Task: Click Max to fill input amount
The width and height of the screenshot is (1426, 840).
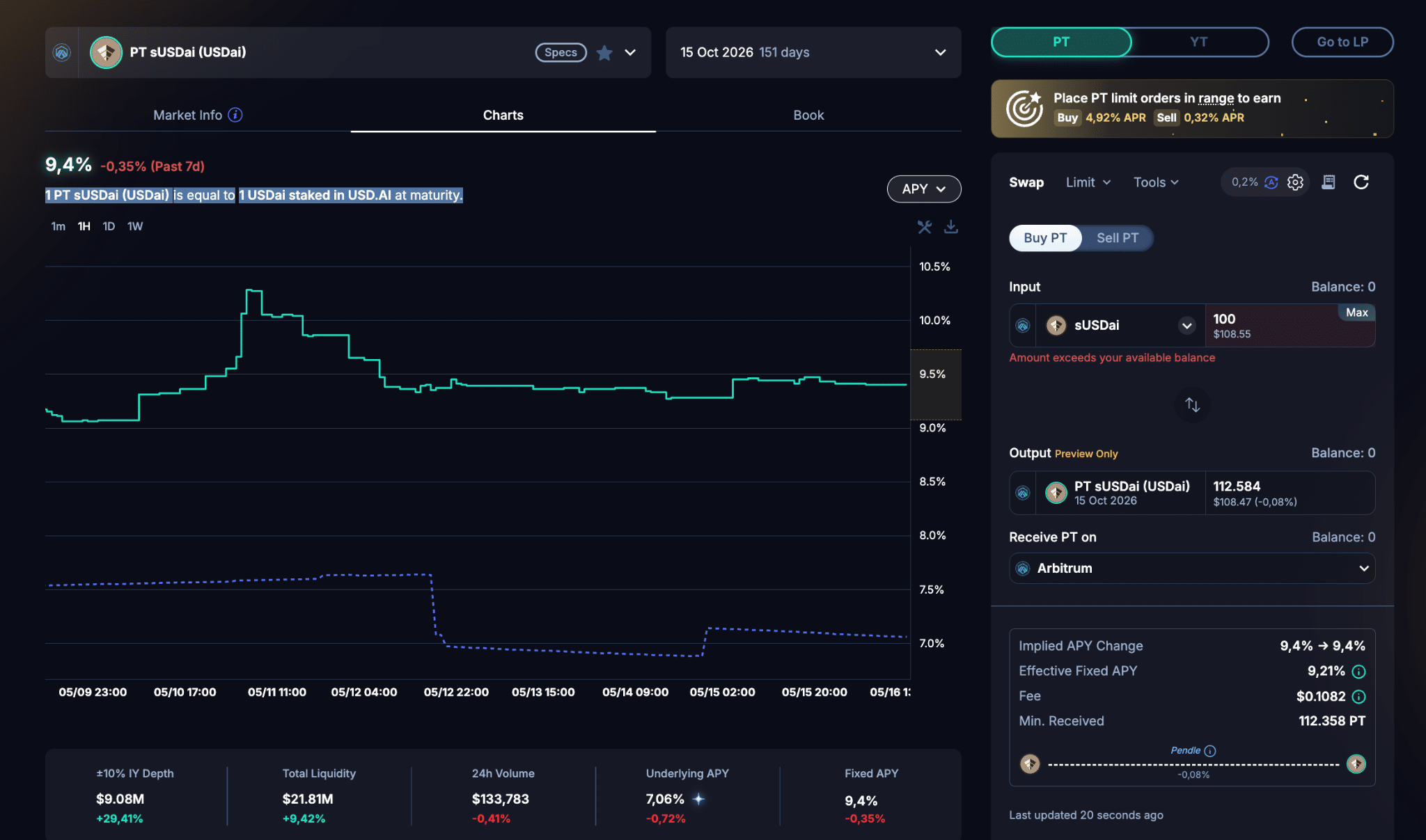Action: pos(1356,312)
